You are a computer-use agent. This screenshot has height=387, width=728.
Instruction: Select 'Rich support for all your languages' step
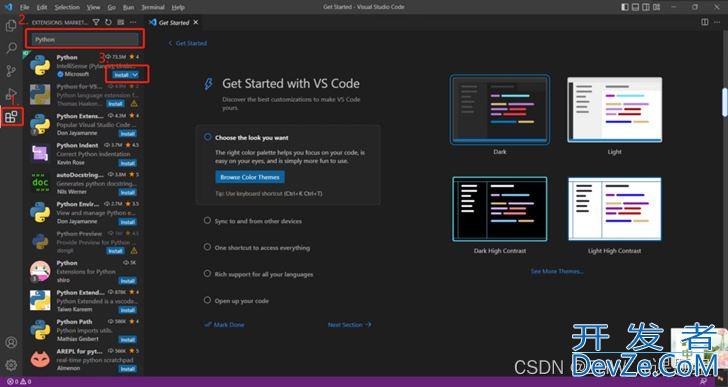pos(263,274)
